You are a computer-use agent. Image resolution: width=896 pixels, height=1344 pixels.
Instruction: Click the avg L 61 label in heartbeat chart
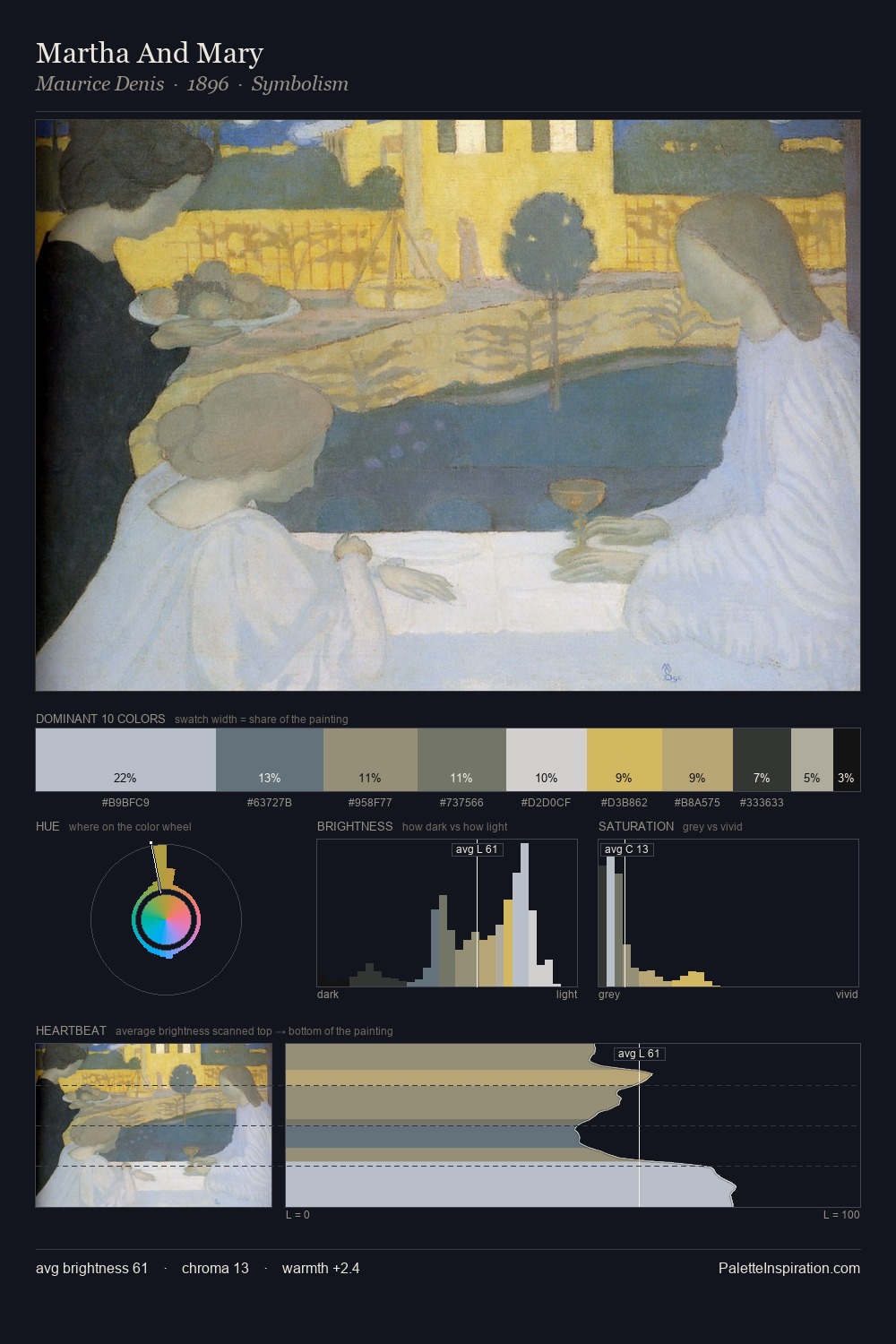tap(639, 1054)
